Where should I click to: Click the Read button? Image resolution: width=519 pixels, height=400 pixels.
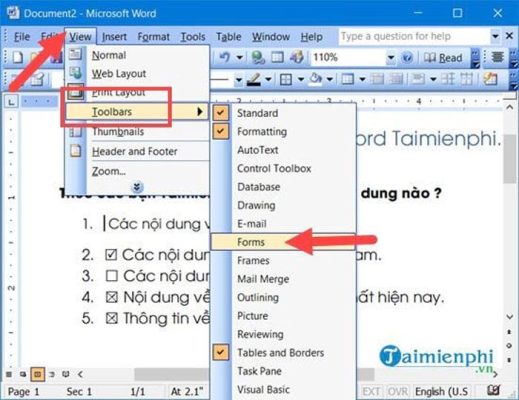(x=443, y=58)
